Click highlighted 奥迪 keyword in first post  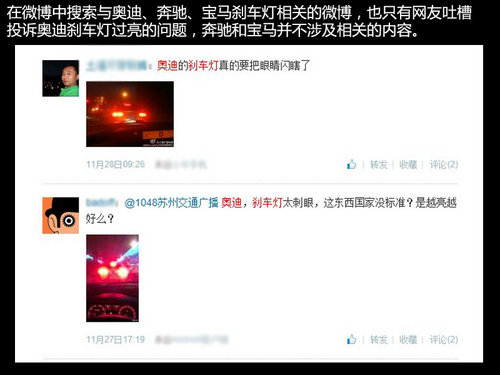pos(167,66)
